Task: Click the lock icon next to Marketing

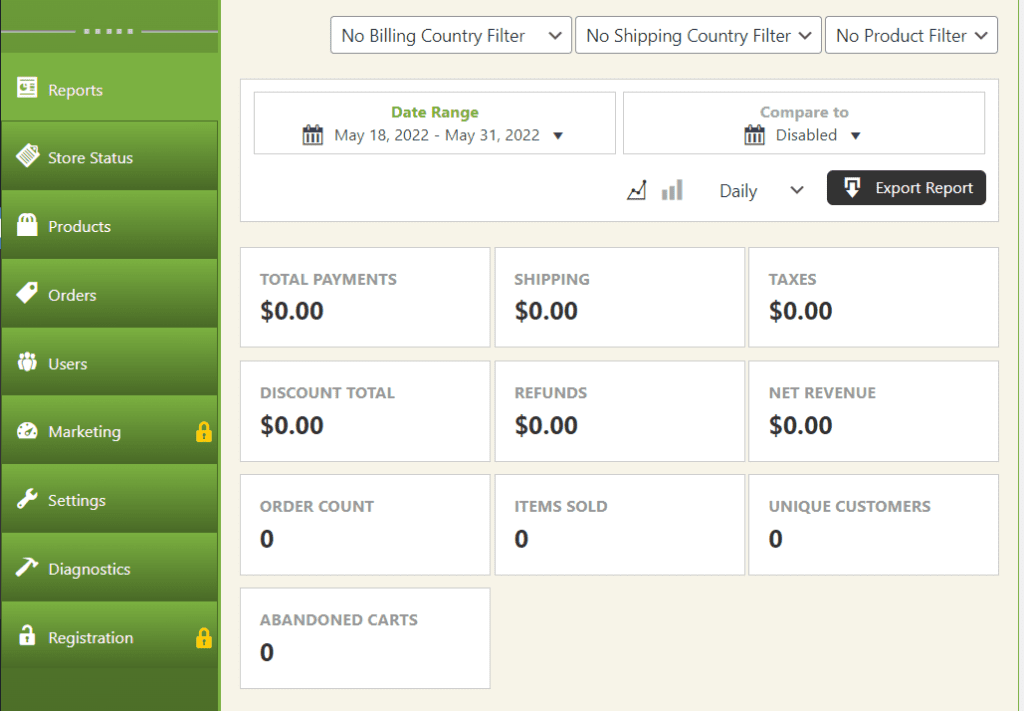Action: tap(203, 431)
